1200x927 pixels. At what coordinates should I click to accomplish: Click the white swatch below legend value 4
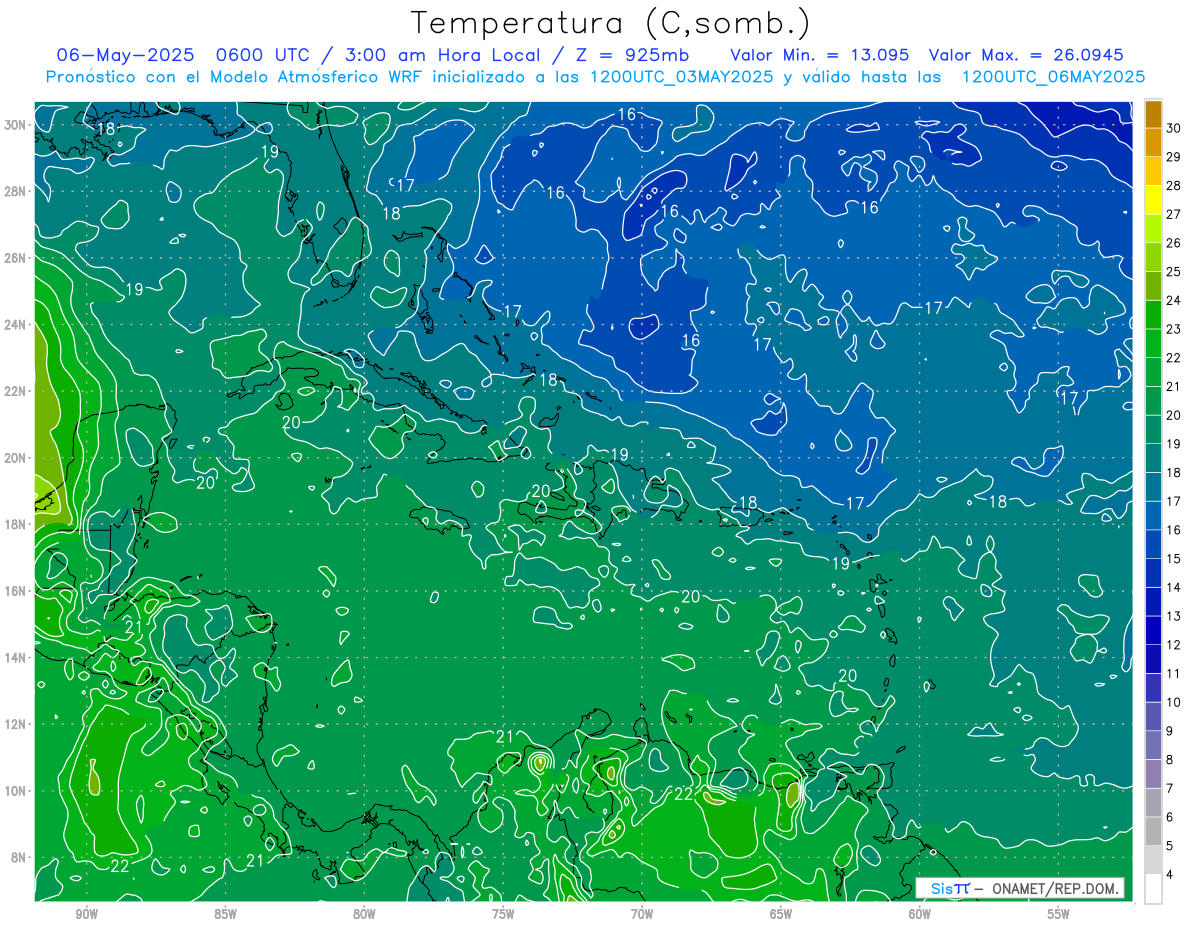click(1153, 889)
